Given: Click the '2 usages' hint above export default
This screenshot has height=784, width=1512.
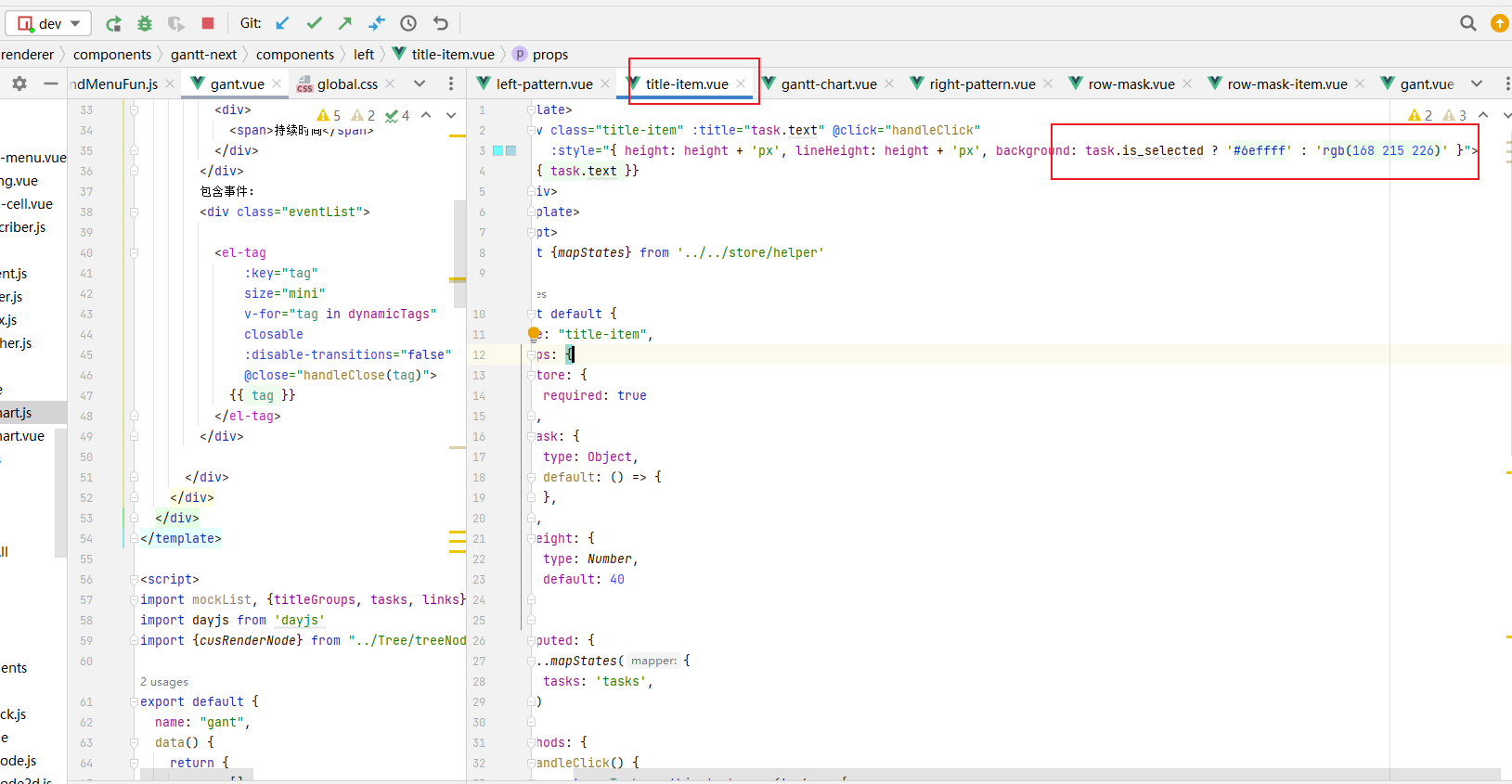Looking at the screenshot, I should [x=164, y=682].
